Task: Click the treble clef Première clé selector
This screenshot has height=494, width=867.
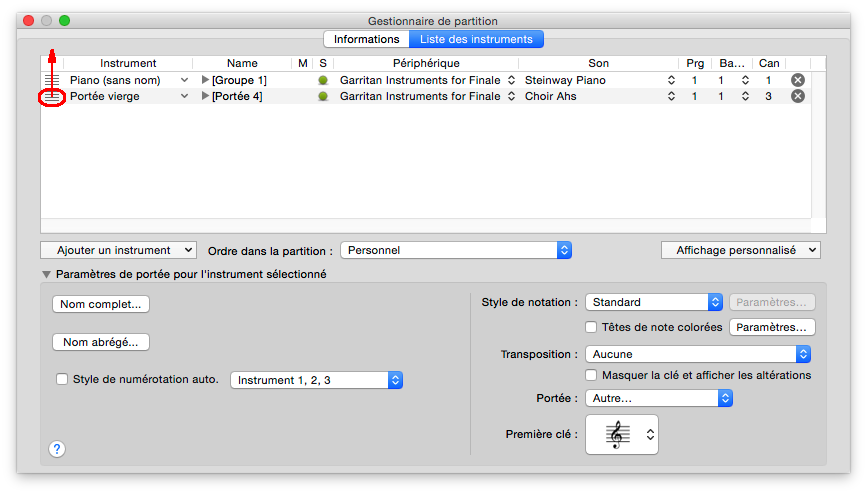Action: (x=621, y=434)
